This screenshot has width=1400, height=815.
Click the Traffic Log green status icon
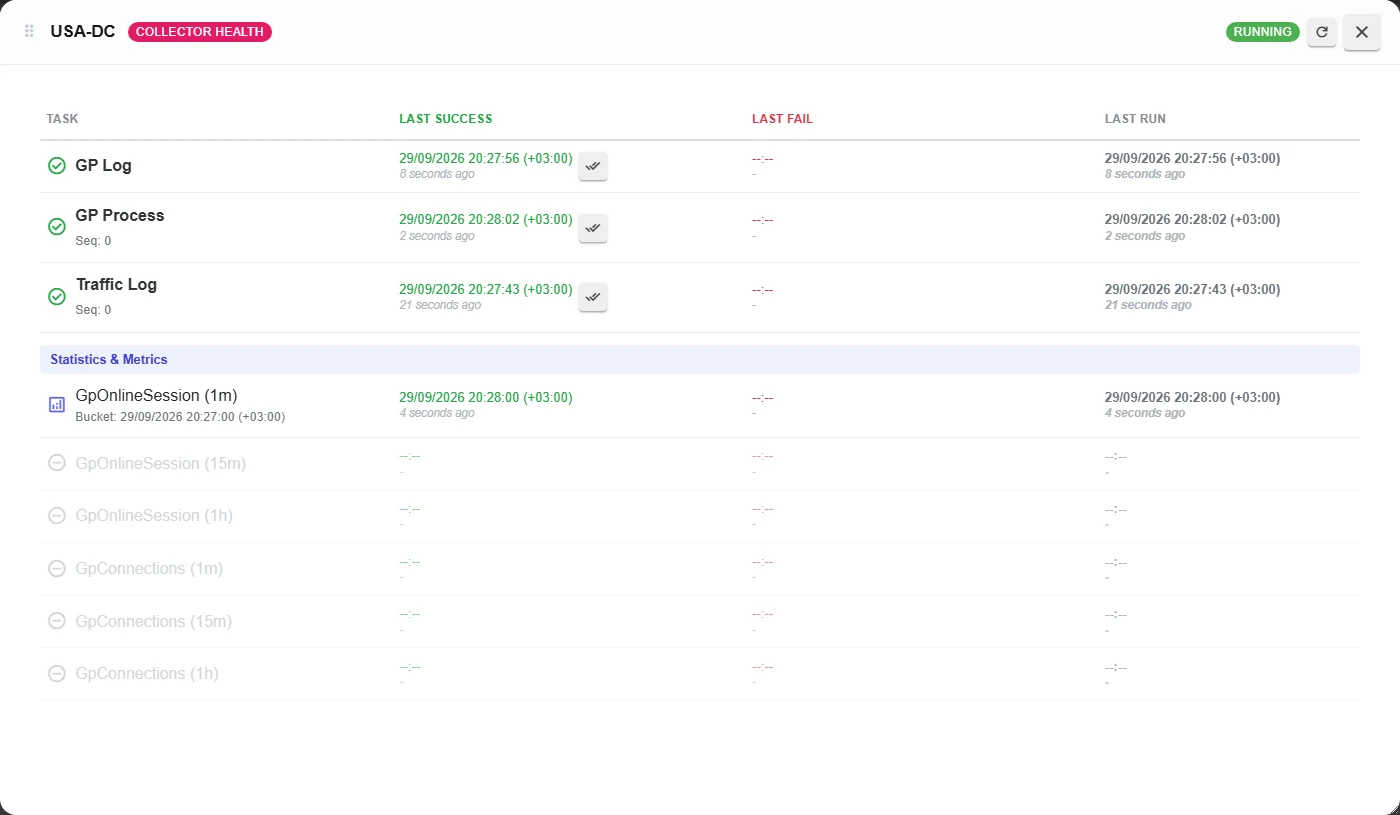point(57,297)
